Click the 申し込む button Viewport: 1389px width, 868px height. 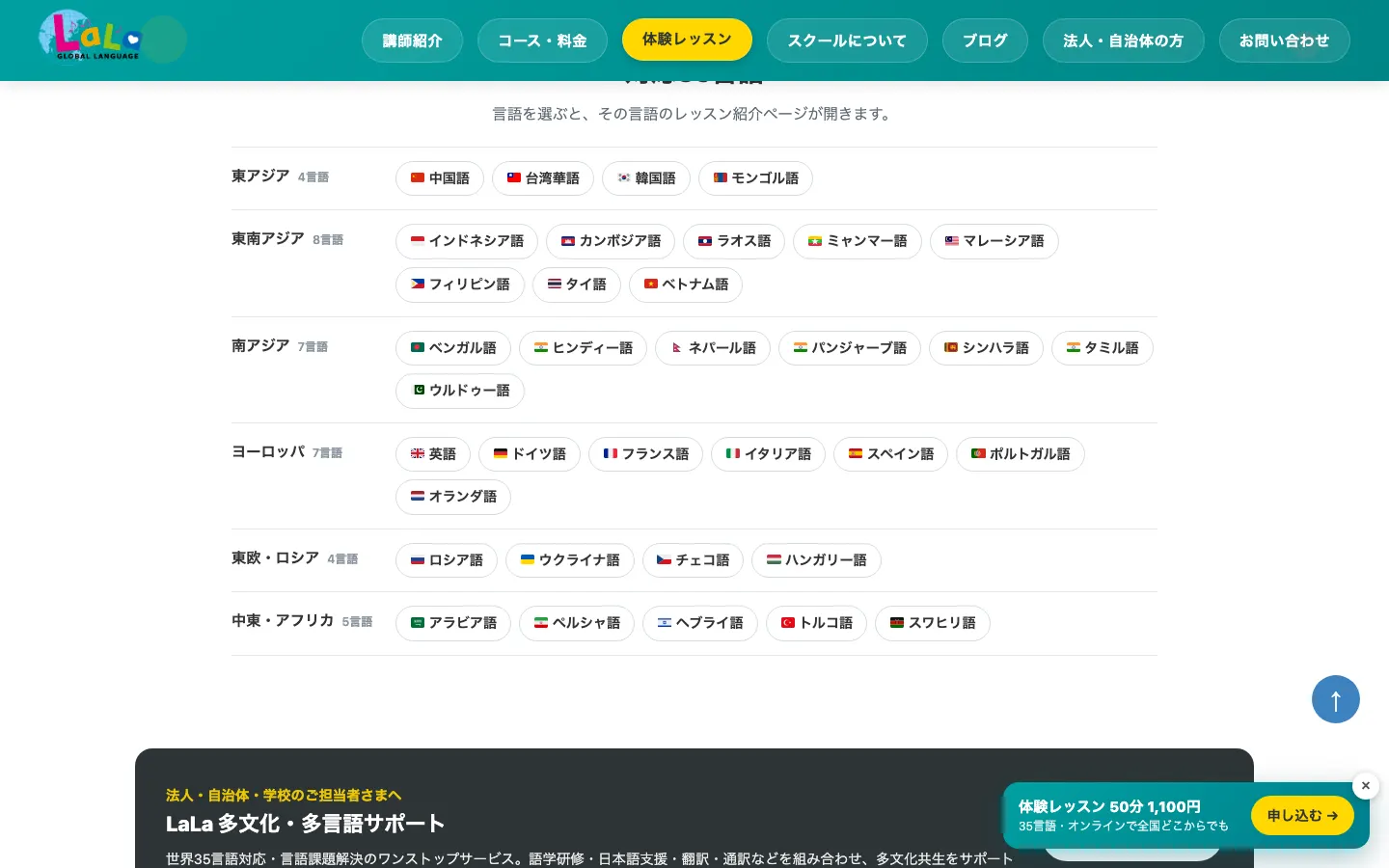pyautogui.click(x=1302, y=816)
